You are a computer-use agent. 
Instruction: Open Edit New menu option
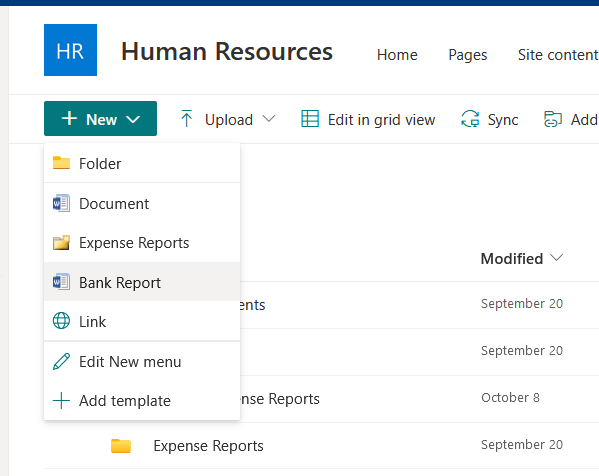click(x=142, y=362)
